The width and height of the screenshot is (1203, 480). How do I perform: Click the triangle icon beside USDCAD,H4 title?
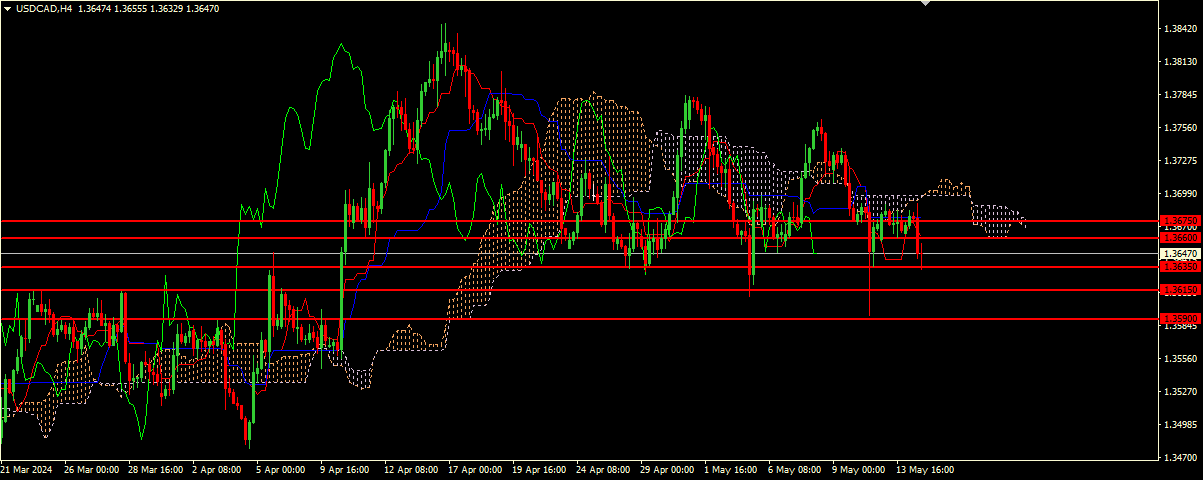(7, 8)
